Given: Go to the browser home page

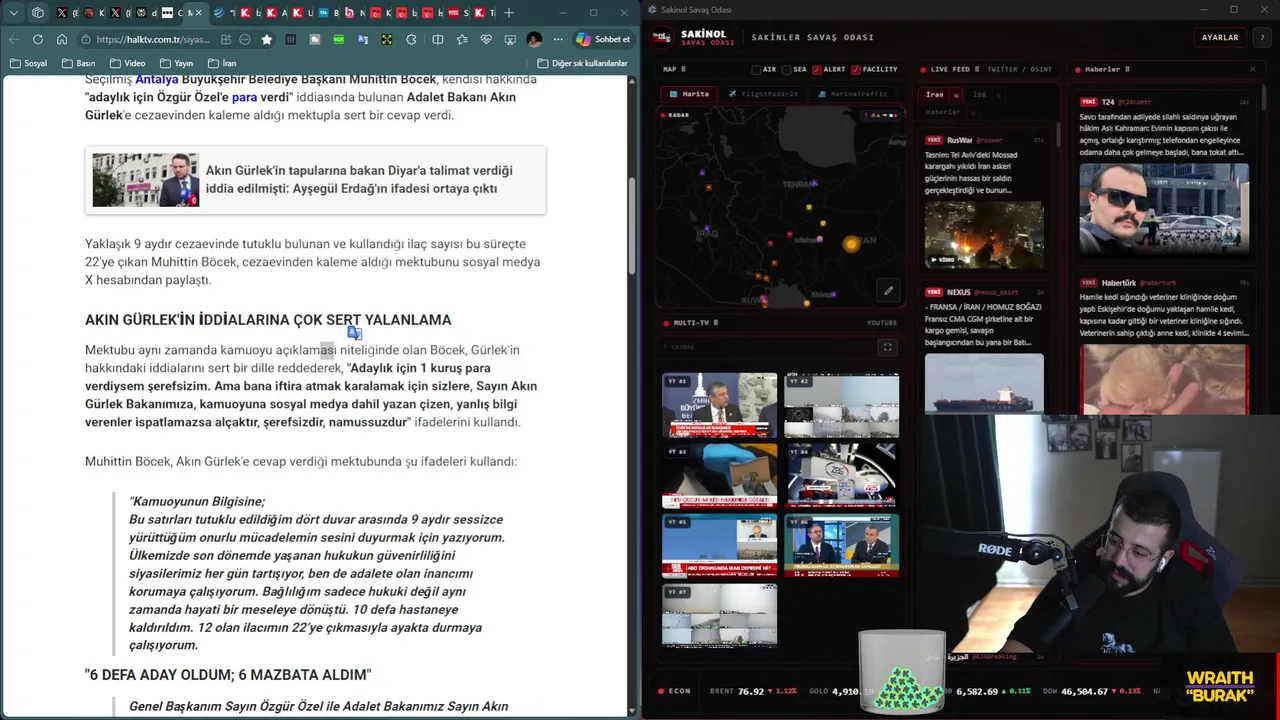Looking at the screenshot, I should pyautogui.click(x=62, y=39).
